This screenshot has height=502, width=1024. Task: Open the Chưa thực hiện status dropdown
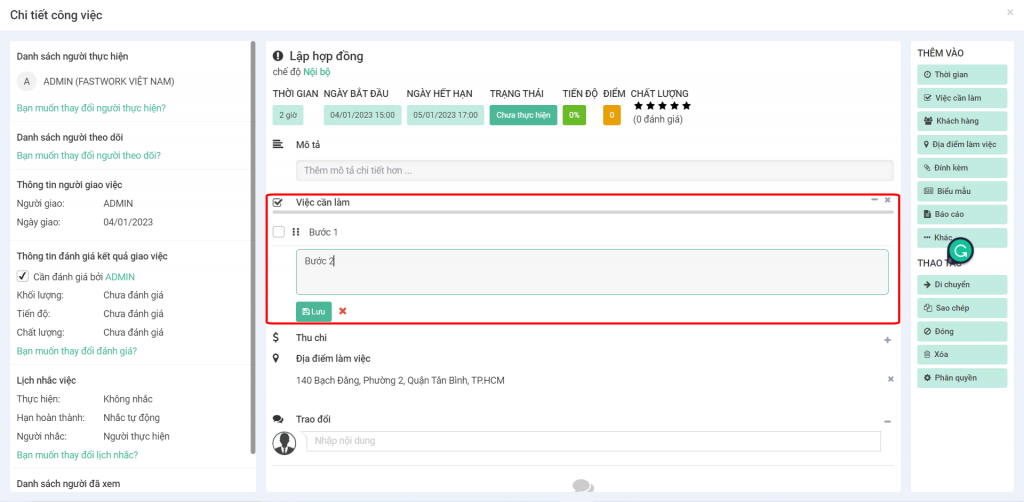click(x=523, y=115)
